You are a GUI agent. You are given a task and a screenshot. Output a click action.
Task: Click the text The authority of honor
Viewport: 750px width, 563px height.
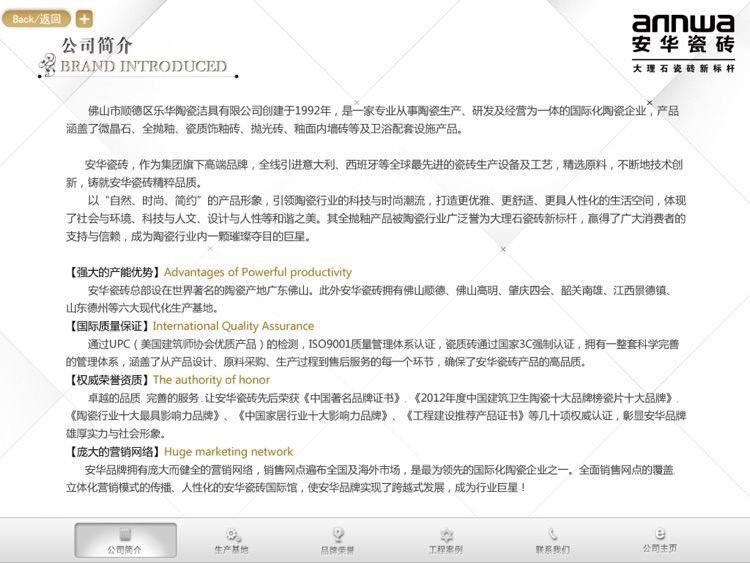pos(211,380)
